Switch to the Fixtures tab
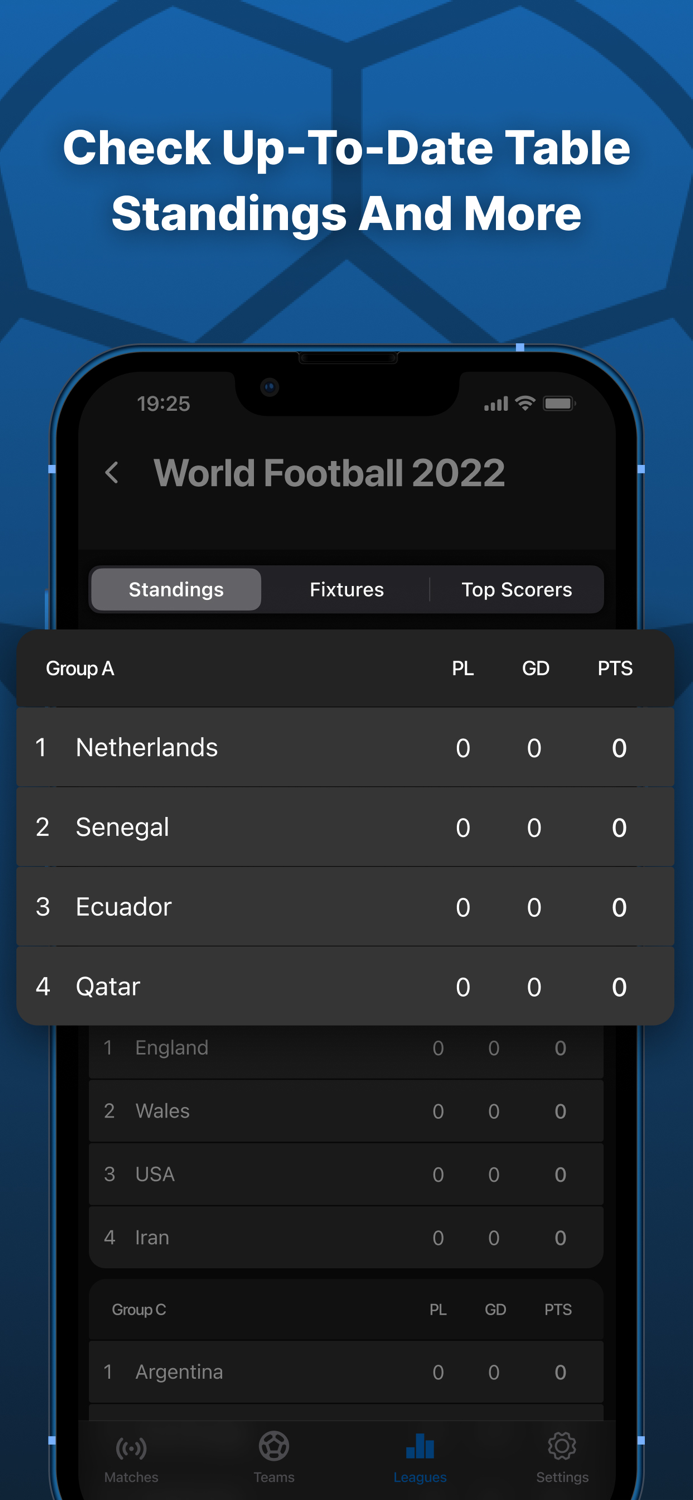The image size is (693, 1500). coord(346,589)
